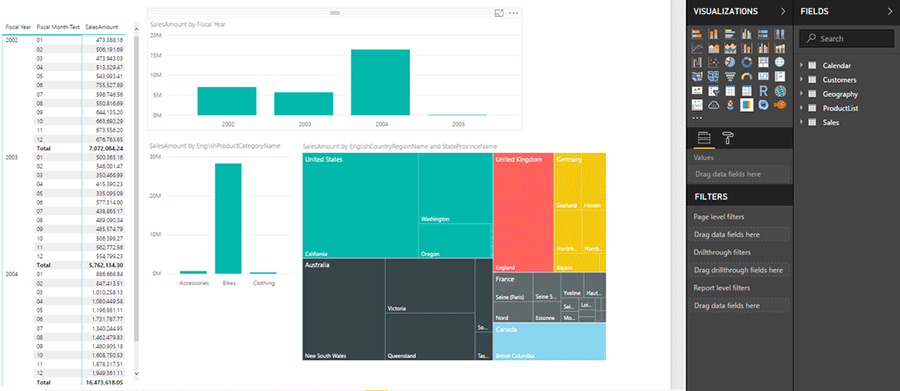Click the California tile in the treemap
This screenshot has width=900, height=391.
point(360,206)
